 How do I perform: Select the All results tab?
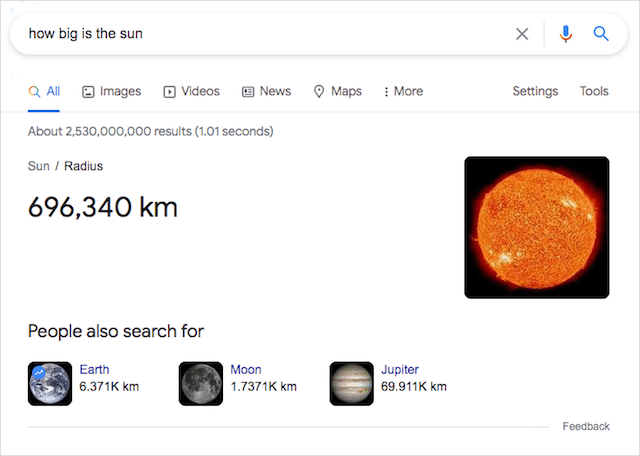click(44, 91)
